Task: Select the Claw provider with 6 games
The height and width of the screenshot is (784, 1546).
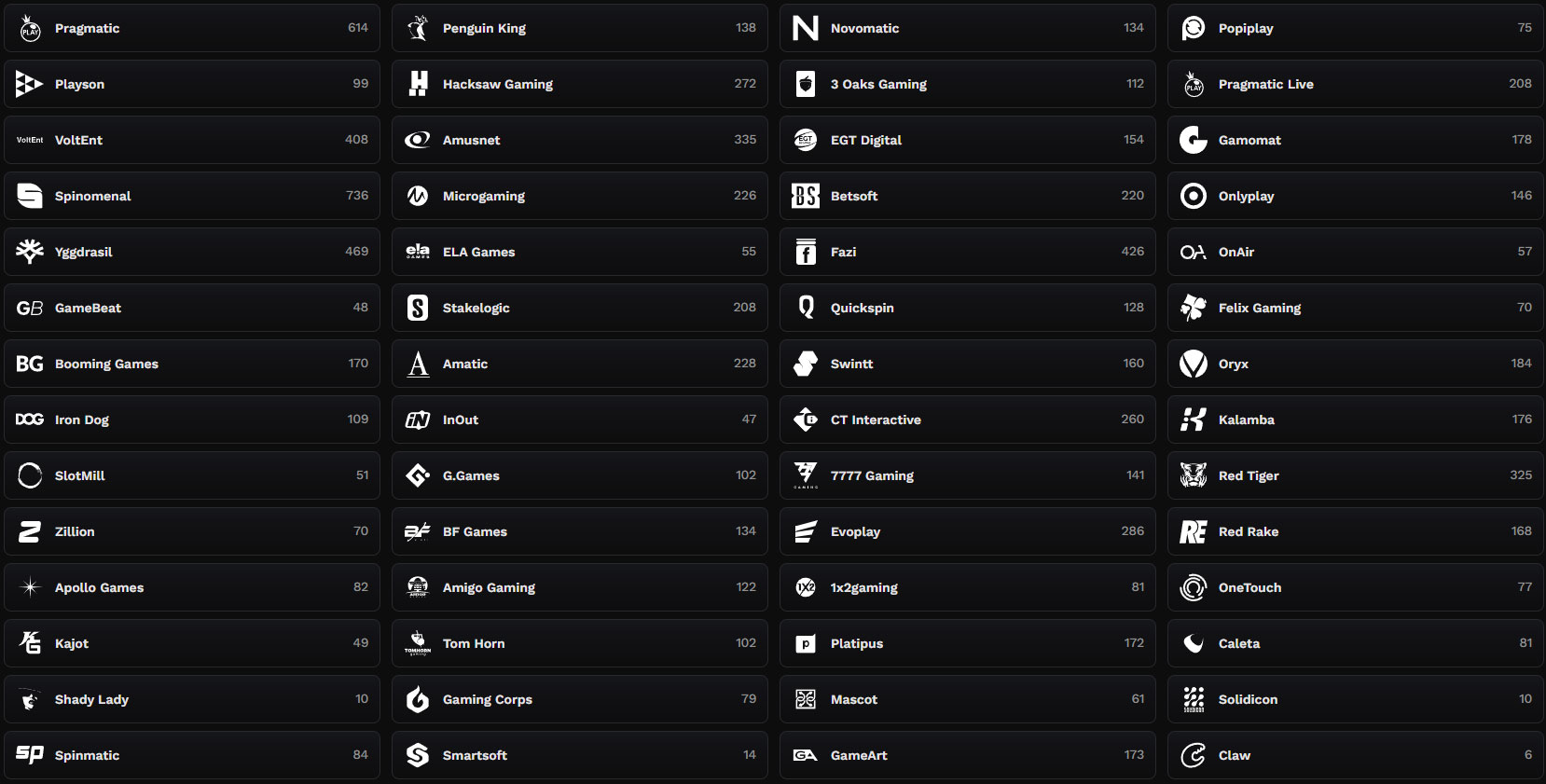Action: tap(1356, 755)
